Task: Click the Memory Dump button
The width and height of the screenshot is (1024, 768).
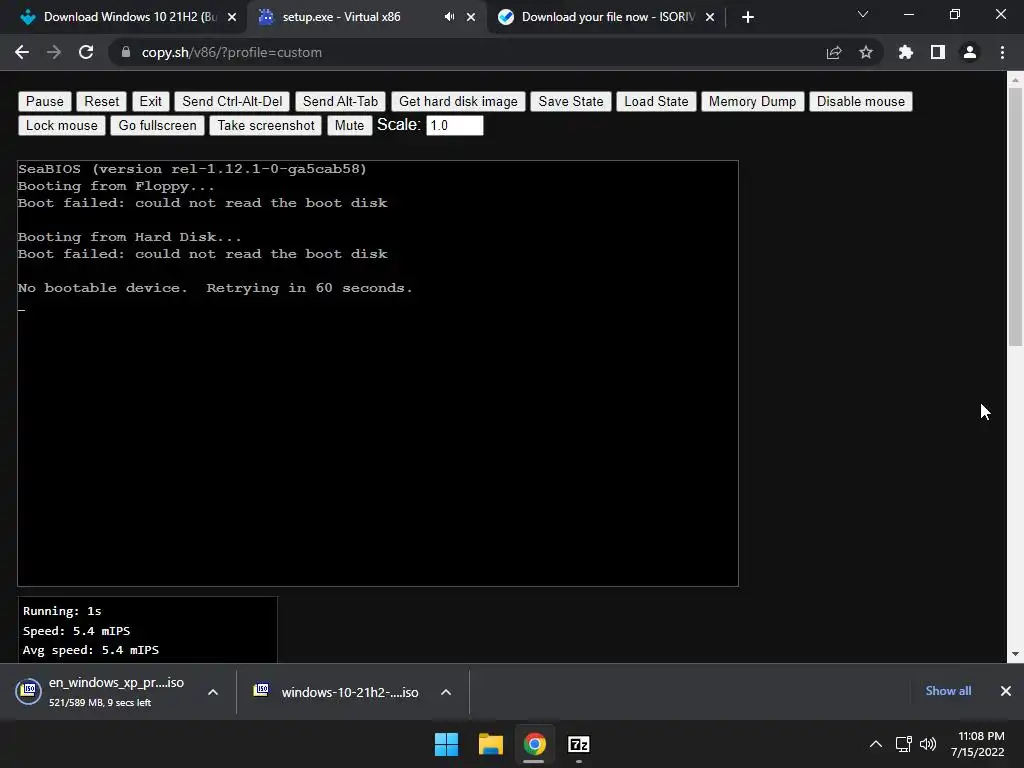Action: point(752,101)
